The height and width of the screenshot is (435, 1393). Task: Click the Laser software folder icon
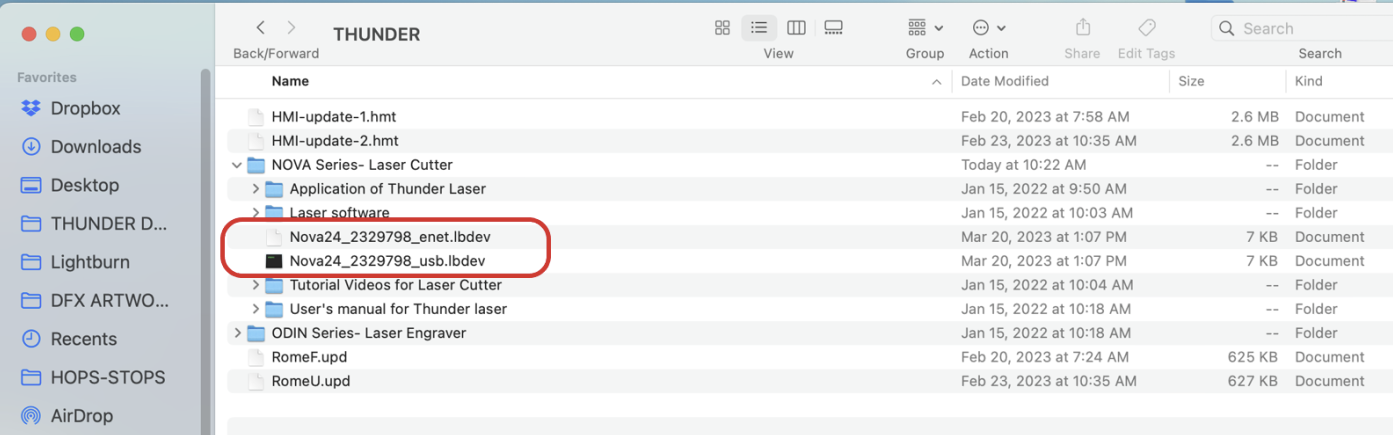click(x=273, y=213)
